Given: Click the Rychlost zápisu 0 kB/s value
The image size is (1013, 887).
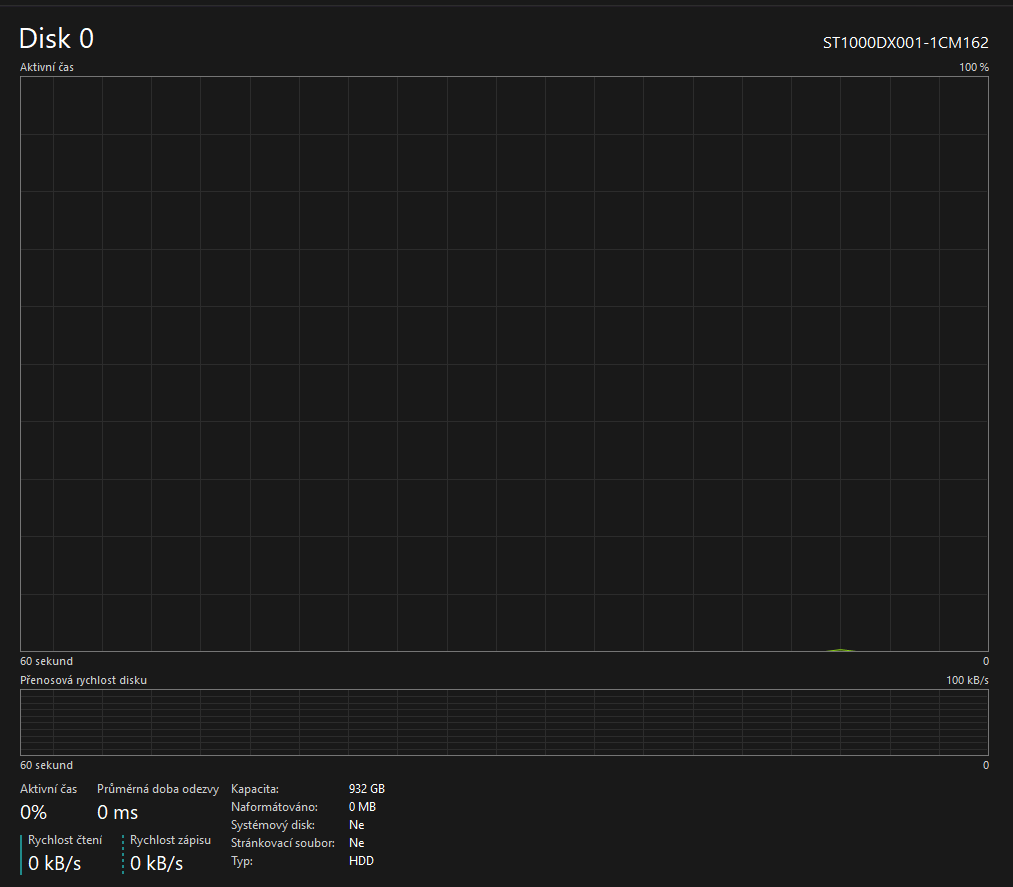Looking at the screenshot, I should click(x=156, y=863).
